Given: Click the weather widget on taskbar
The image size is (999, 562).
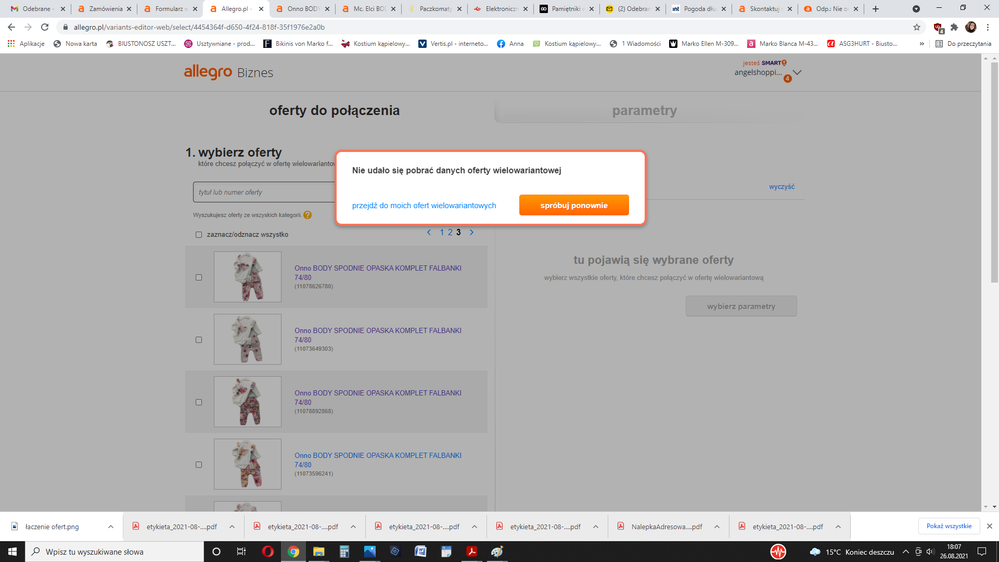Looking at the screenshot, I should point(852,552).
